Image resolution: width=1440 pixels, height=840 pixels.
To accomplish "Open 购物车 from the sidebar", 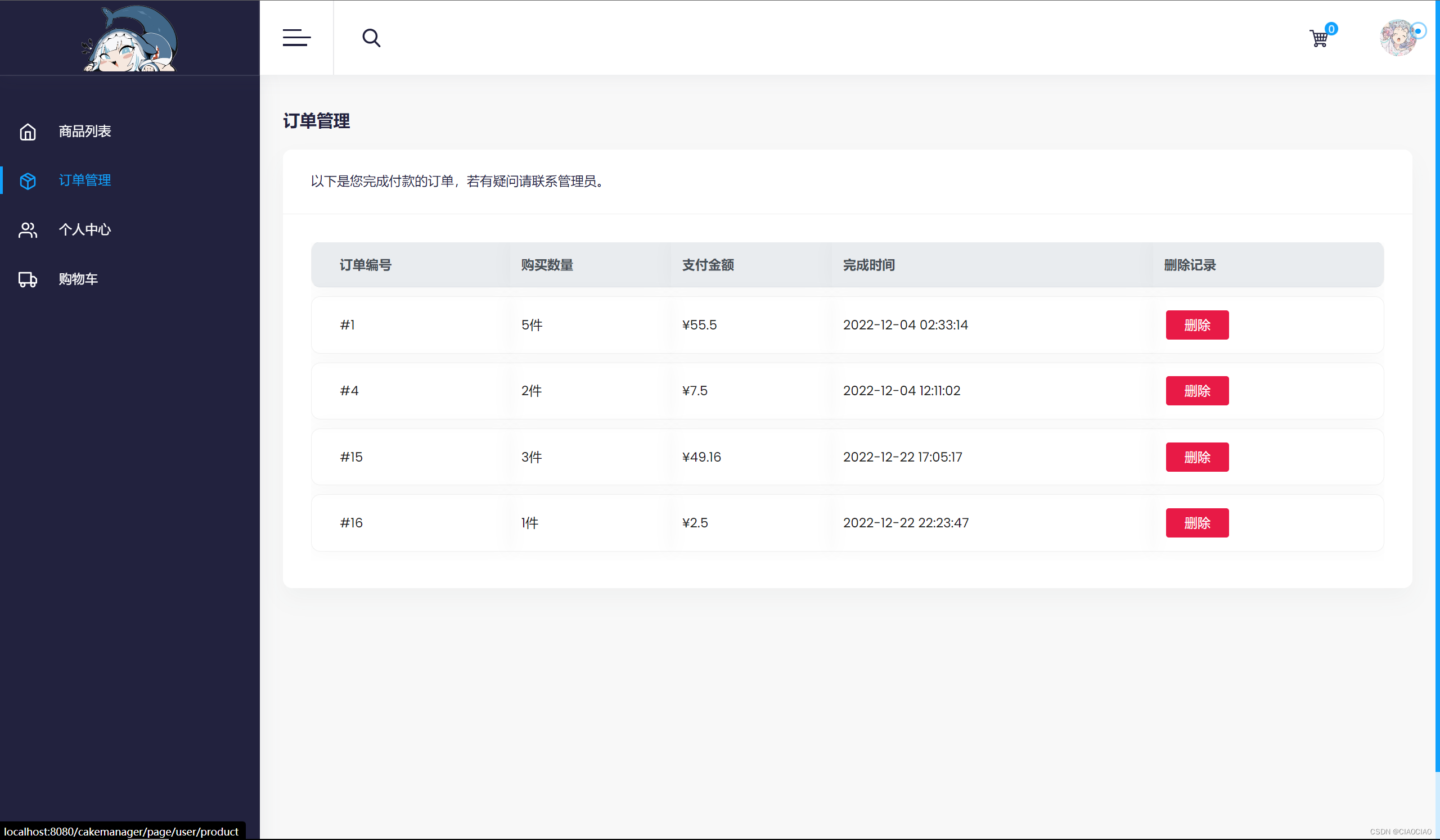I will [78, 279].
